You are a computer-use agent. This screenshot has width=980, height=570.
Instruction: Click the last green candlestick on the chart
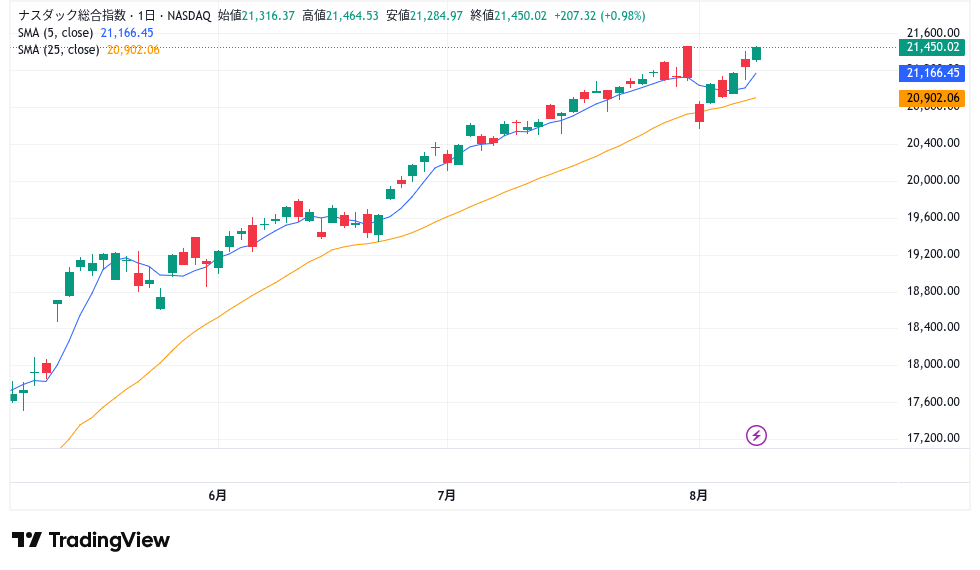pyautogui.click(x=756, y=54)
